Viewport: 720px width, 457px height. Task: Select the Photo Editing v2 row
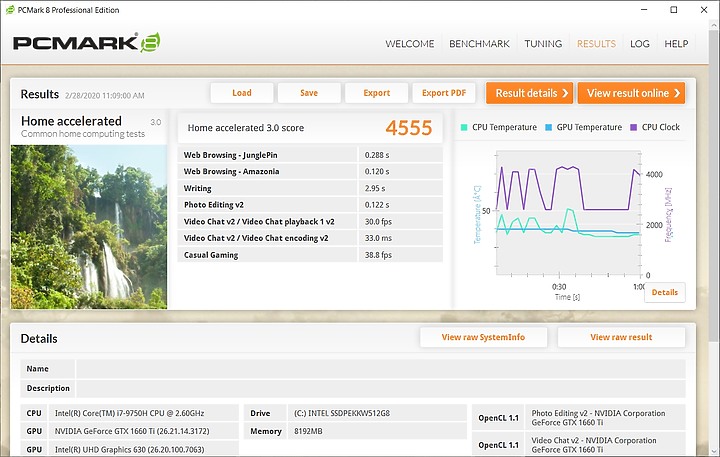point(310,205)
